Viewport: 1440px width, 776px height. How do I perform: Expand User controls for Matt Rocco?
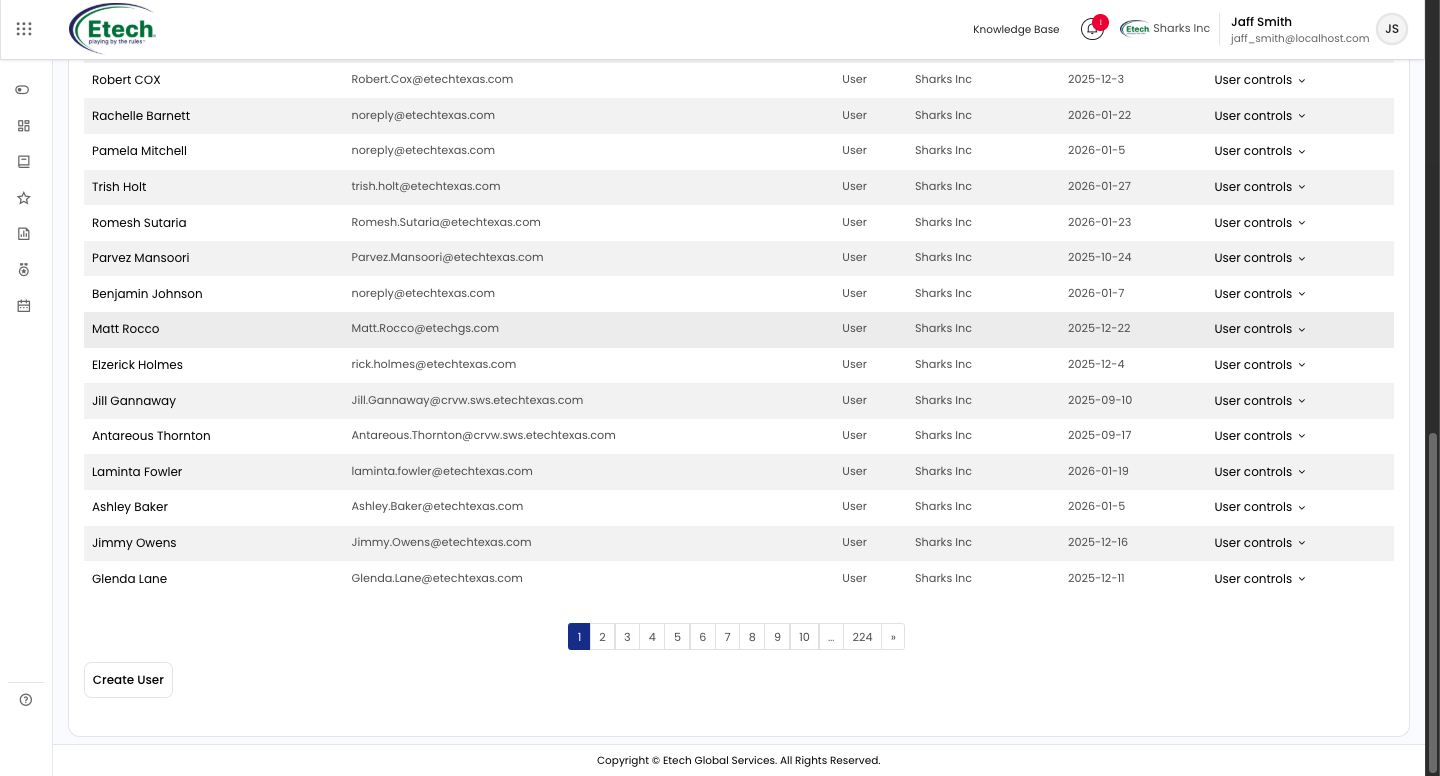point(1260,329)
